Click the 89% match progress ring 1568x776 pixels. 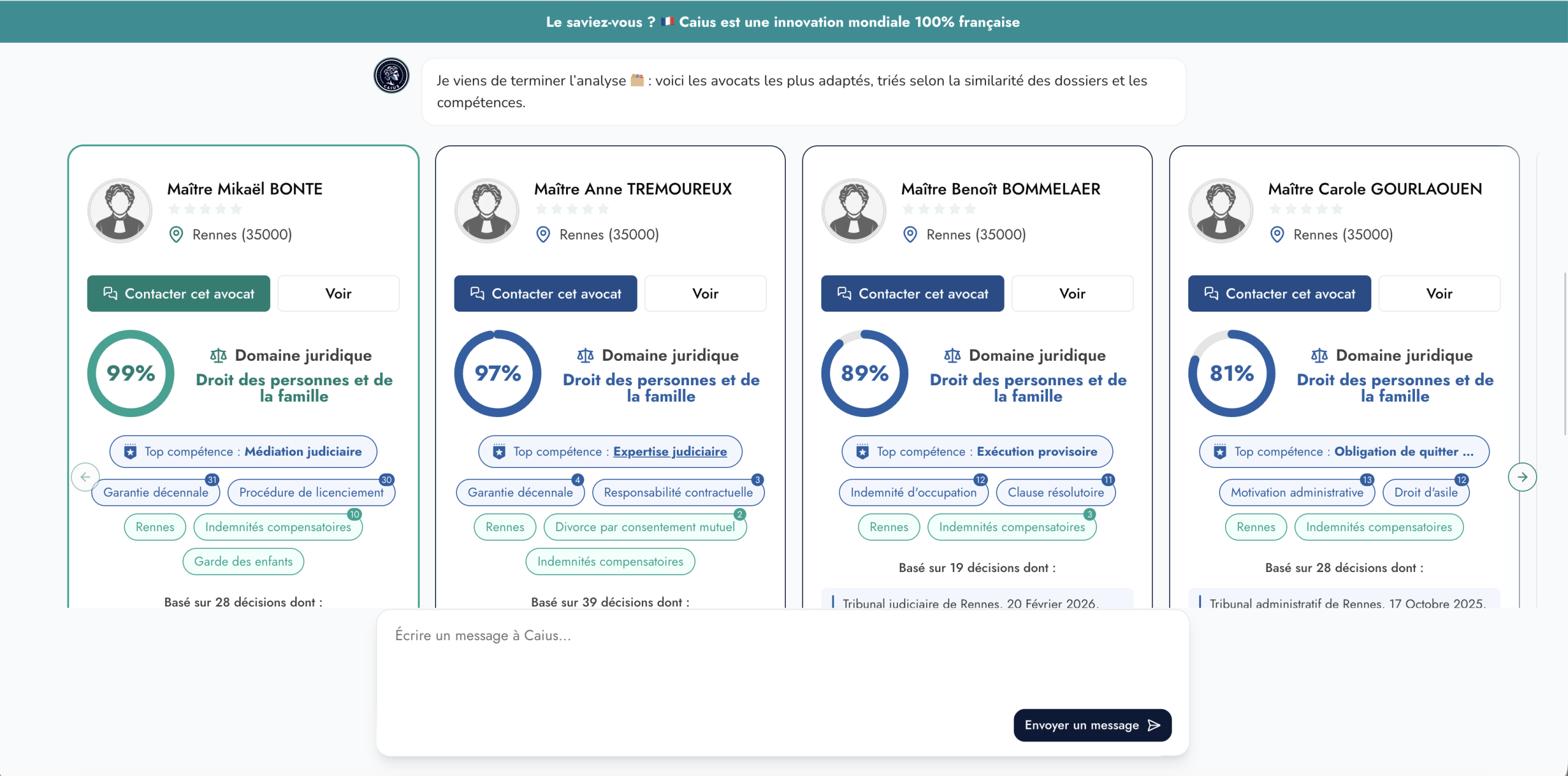864,374
